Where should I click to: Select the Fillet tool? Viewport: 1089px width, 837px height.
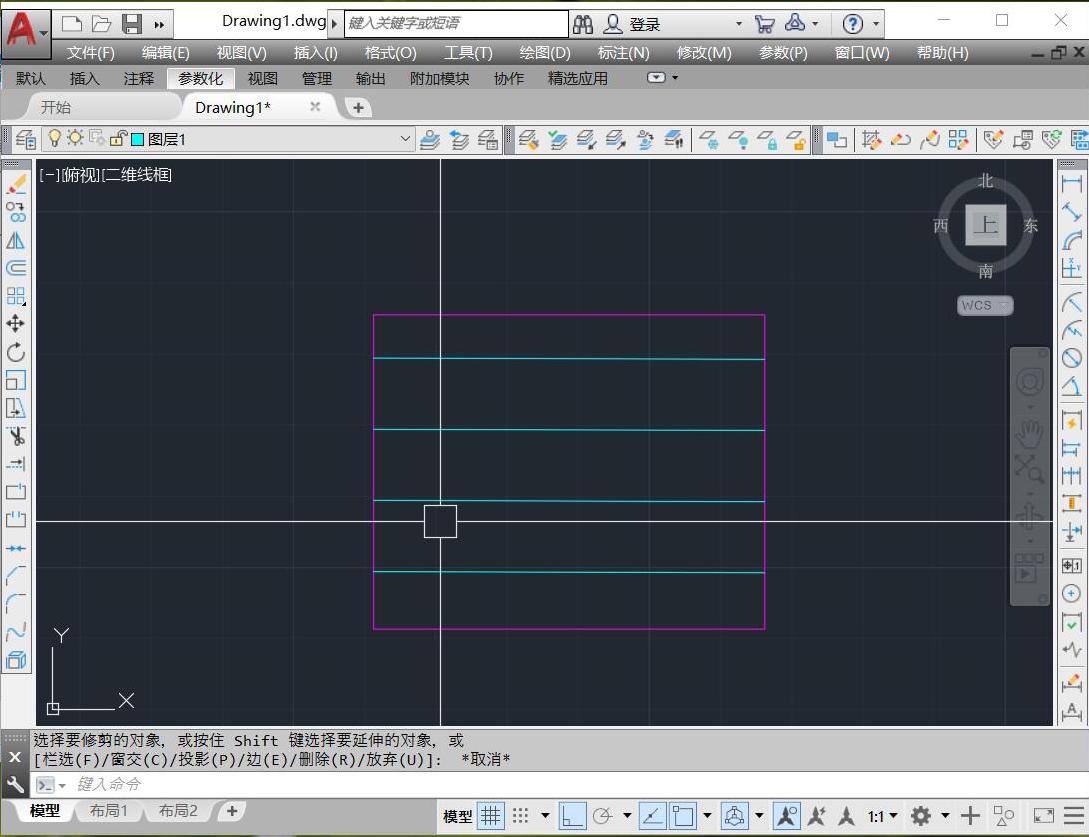(x=18, y=603)
